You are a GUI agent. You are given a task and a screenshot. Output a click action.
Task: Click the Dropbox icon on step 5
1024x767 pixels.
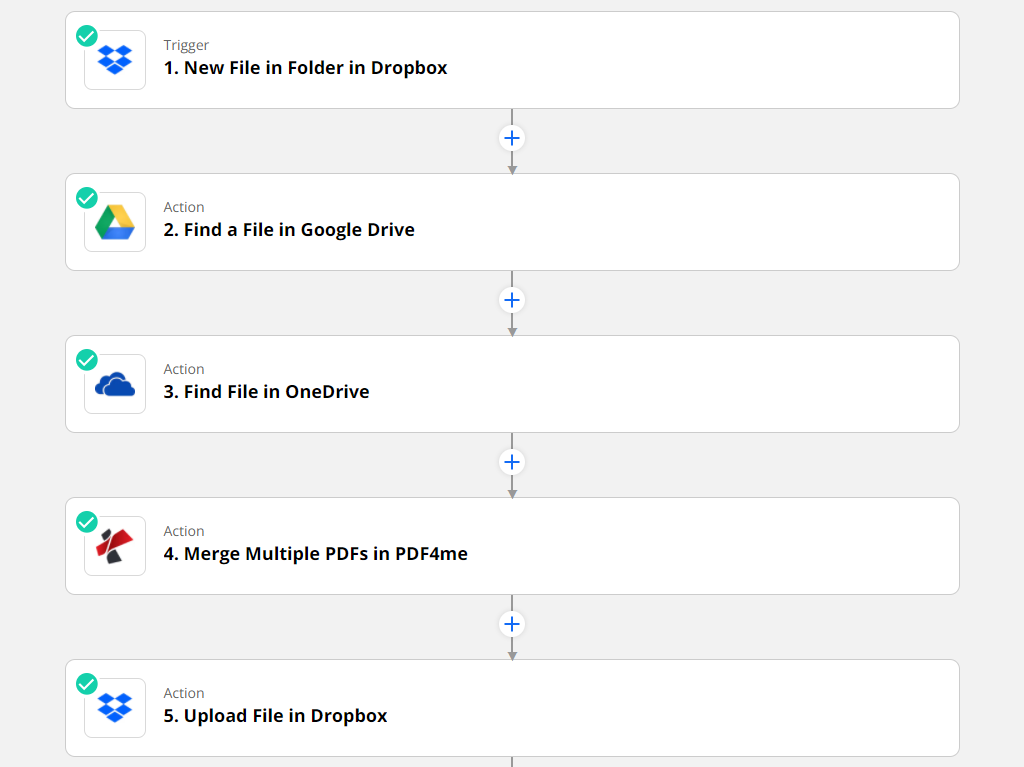(x=115, y=708)
